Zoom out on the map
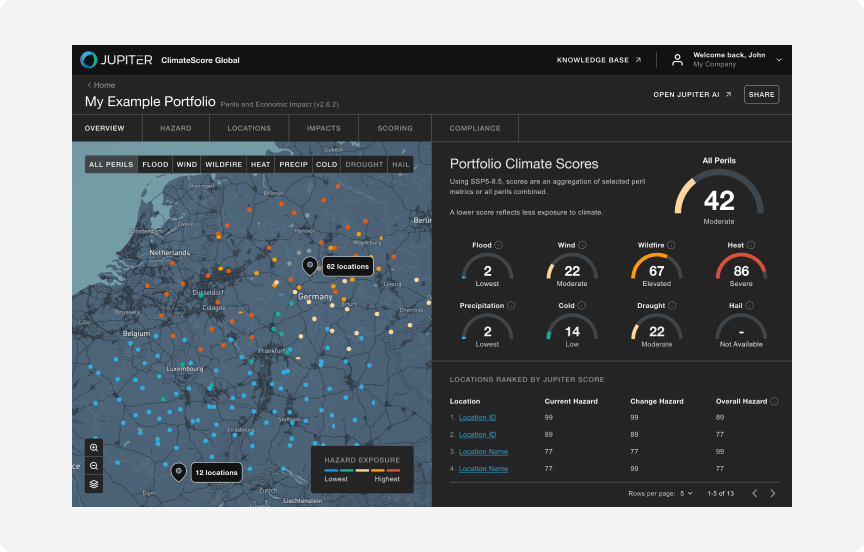864x552 pixels. coord(94,466)
